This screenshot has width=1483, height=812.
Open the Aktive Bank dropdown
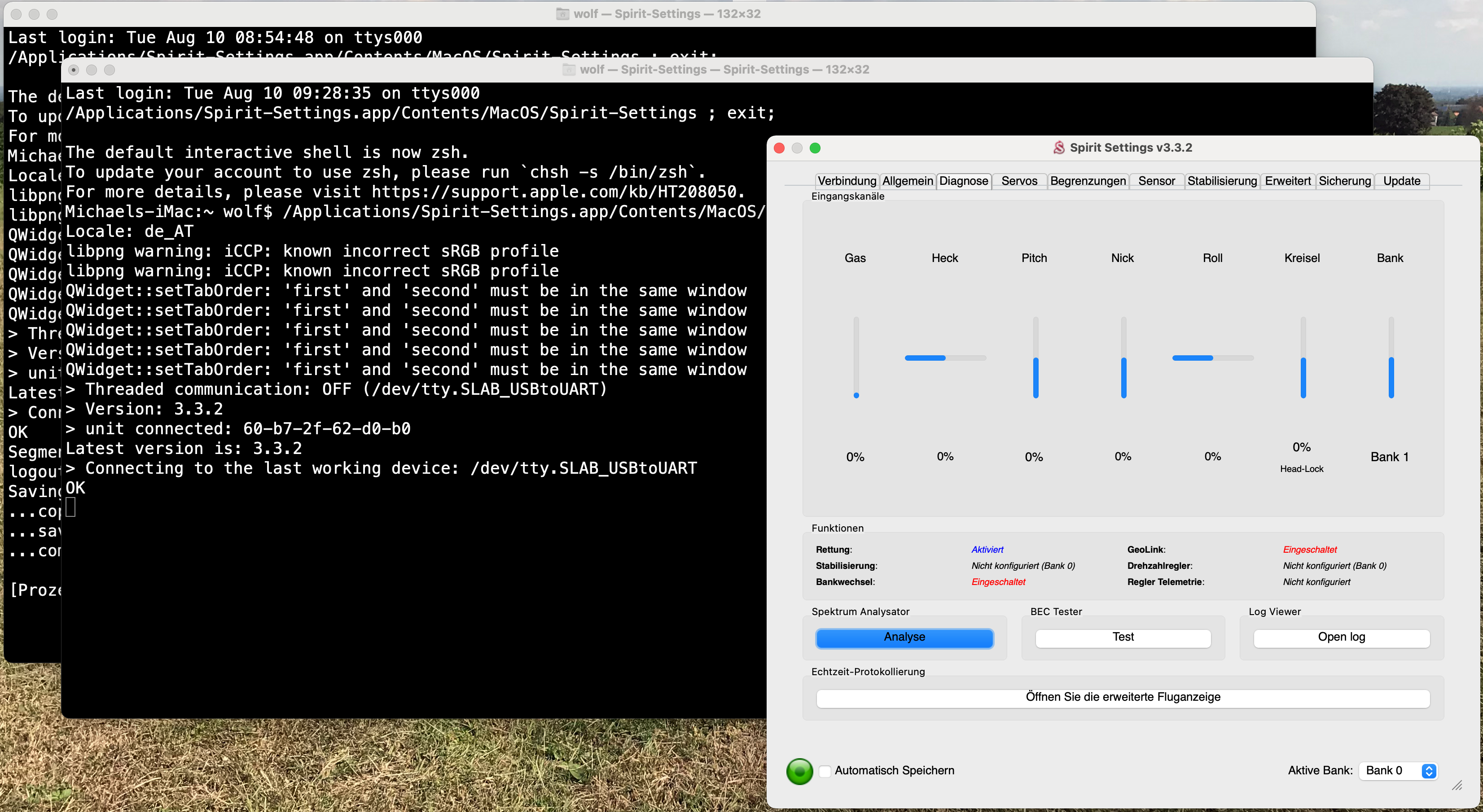click(x=1398, y=771)
